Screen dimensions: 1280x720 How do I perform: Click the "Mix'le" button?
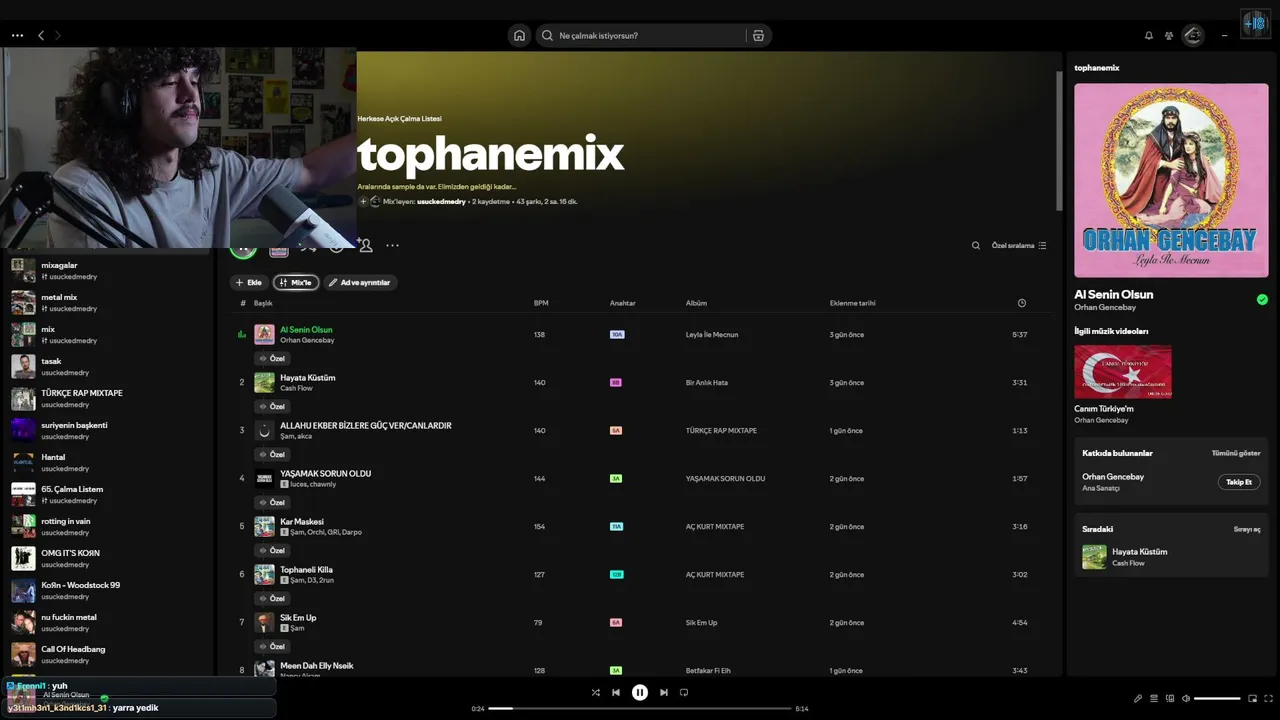pos(296,282)
